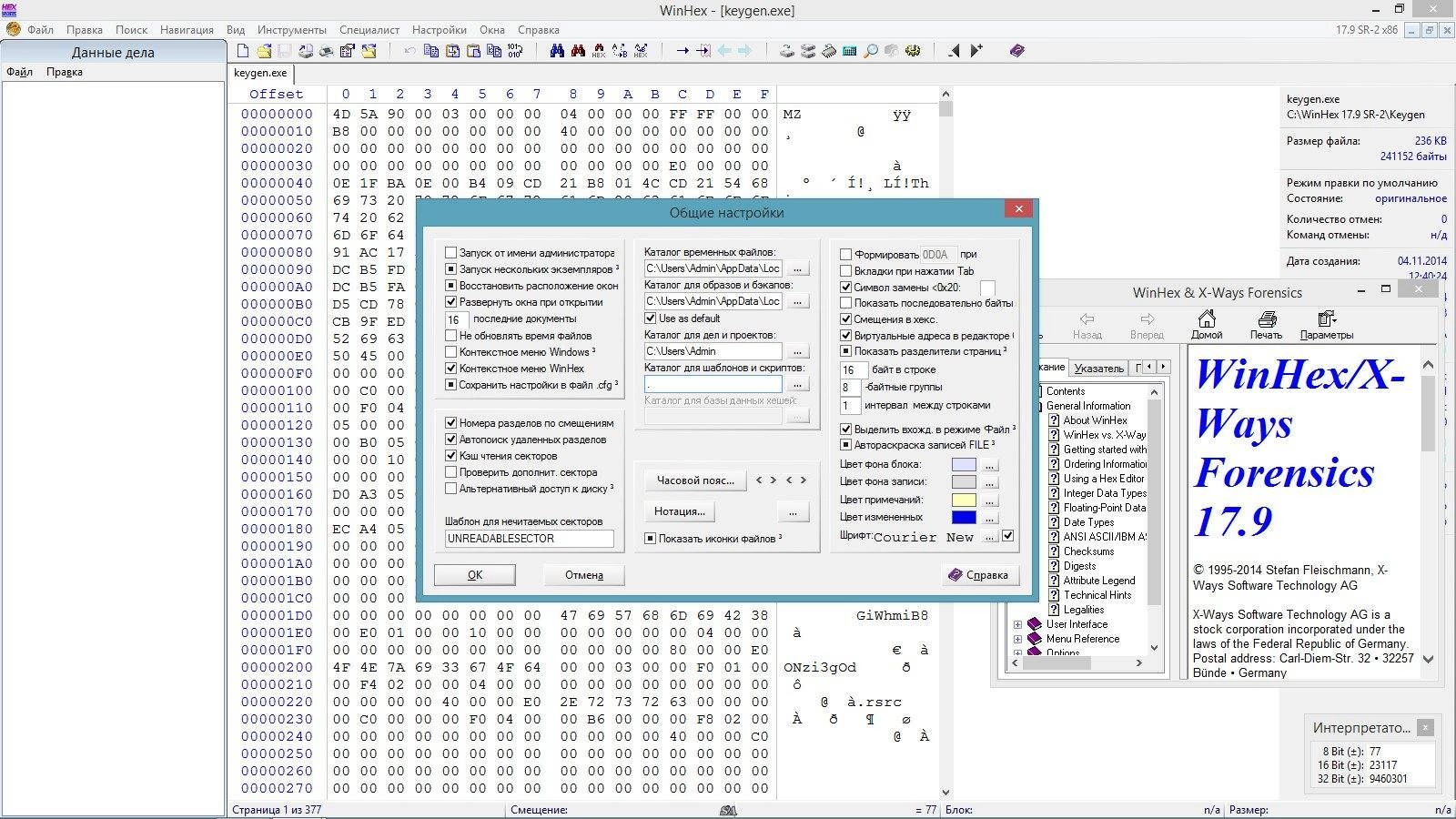
Task: Click the UNREADABLESECTOR template input field
Action: 530,539
